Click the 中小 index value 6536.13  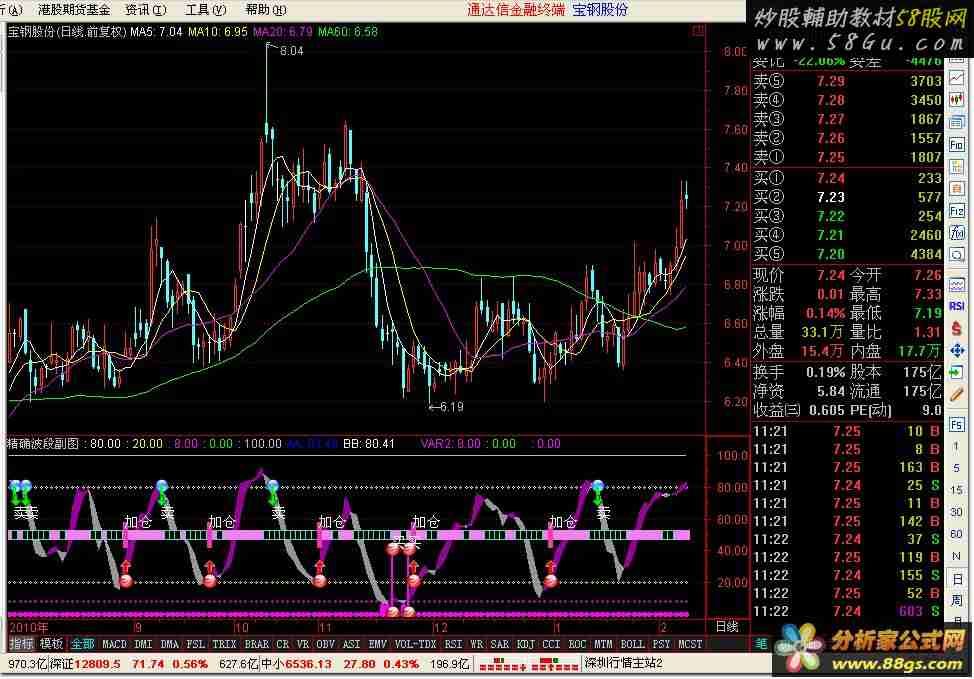click(x=308, y=663)
